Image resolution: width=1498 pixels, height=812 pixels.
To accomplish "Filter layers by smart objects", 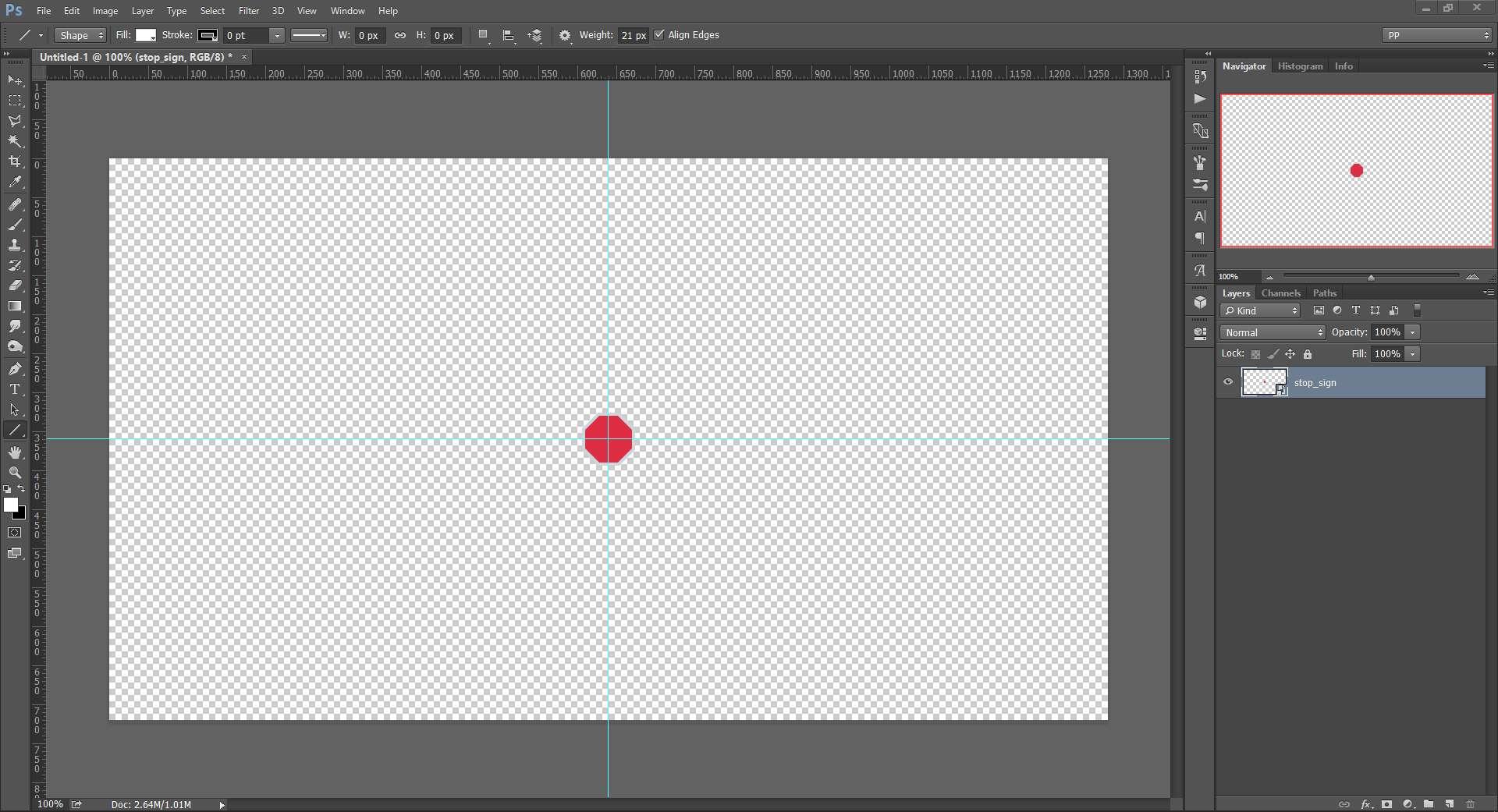I will point(1394,310).
